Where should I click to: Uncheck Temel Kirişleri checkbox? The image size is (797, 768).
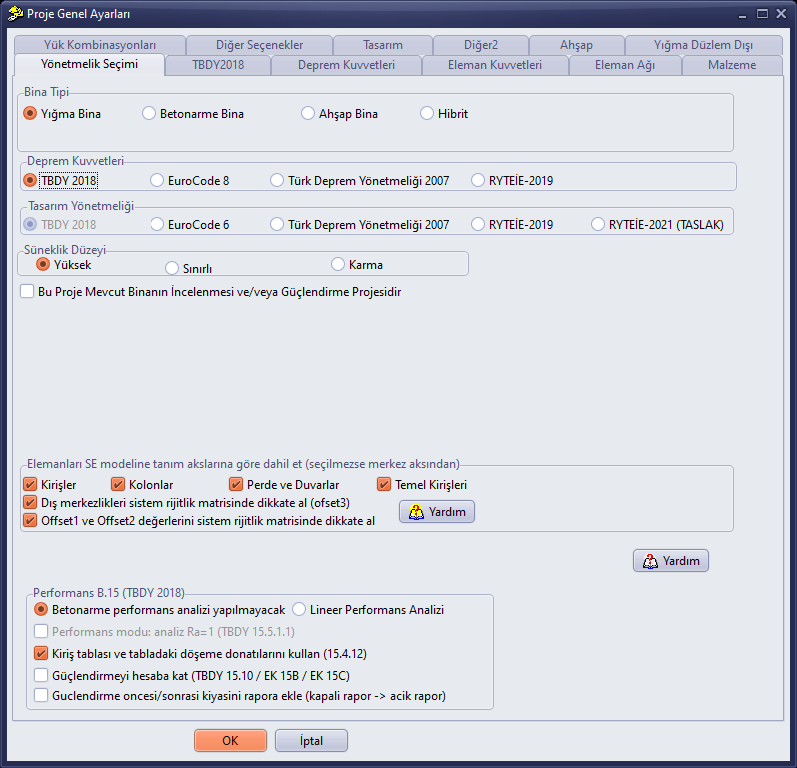(x=422, y=484)
